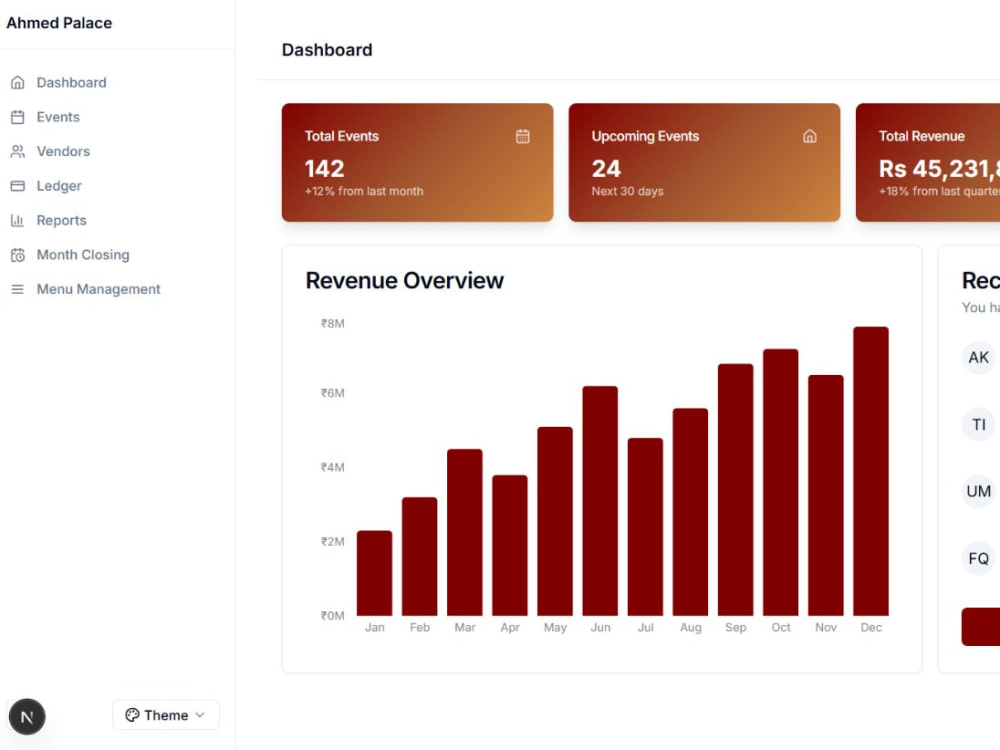
Task: Click the Menu Management list icon
Action: (x=18, y=289)
